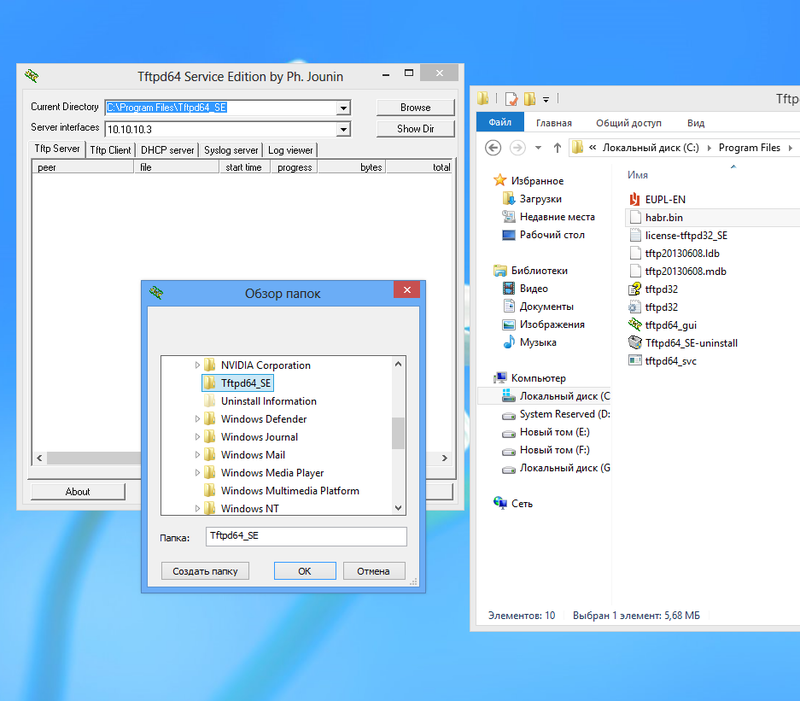The image size is (800, 701).
Task: Expand the Windows Media Player node
Action: pyautogui.click(x=197, y=472)
